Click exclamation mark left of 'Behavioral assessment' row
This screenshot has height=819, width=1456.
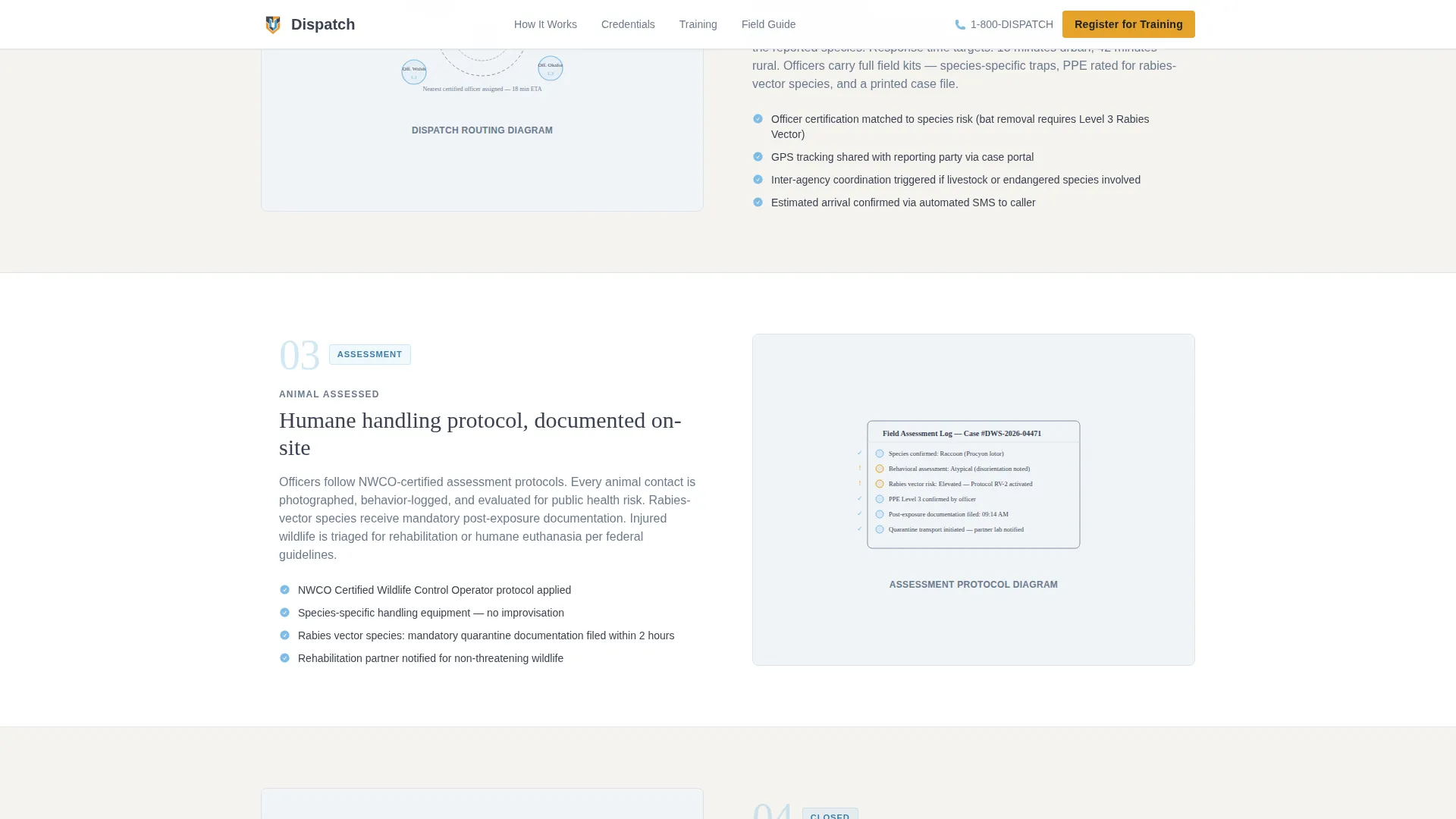point(859,468)
